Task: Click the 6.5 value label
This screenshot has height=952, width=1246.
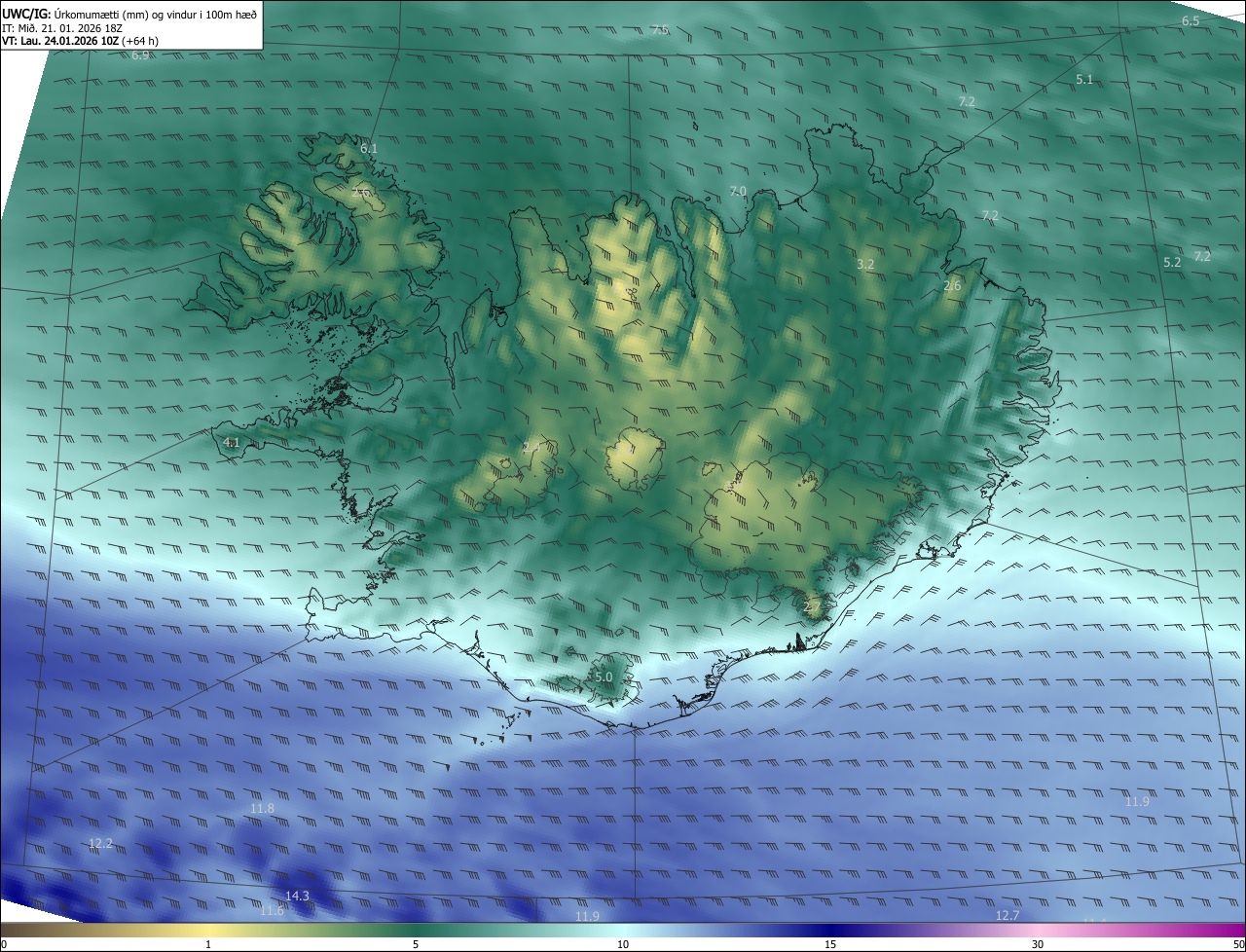Action: [x=1191, y=20]
